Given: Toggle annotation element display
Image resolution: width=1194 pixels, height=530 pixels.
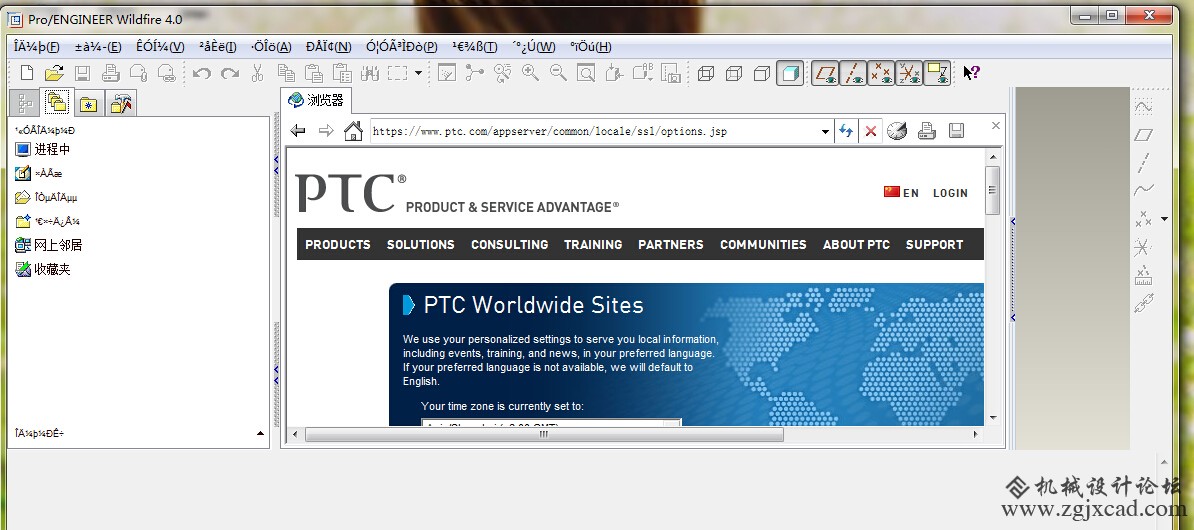Looking at the screenshot, I should point(937,73).
